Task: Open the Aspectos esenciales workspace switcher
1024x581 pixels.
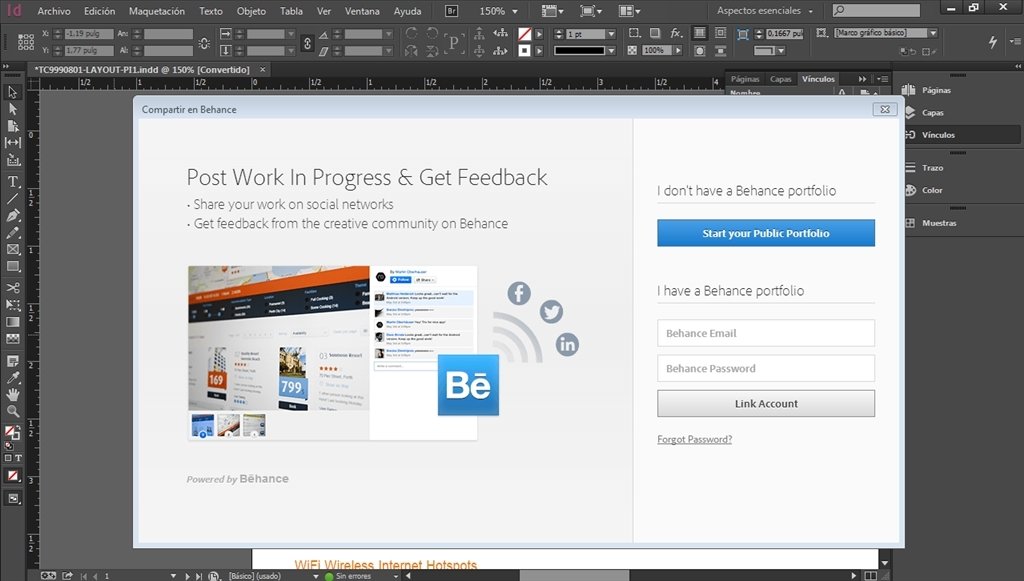Action: [x=765, y=11]
